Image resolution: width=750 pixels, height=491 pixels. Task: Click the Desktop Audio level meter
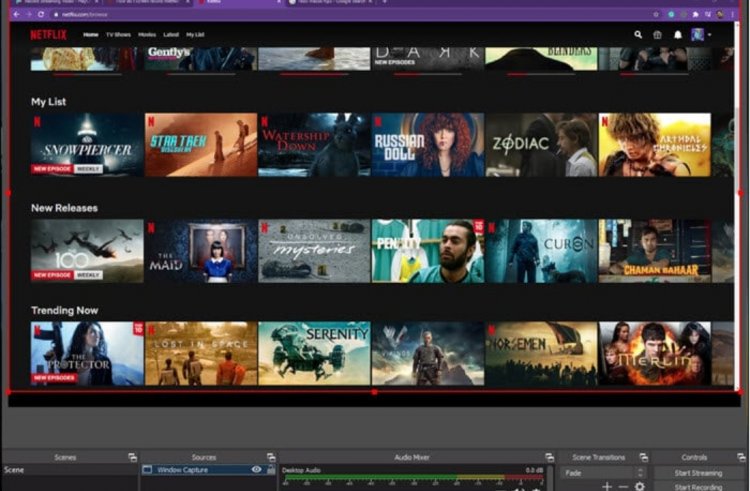[414, 477]
